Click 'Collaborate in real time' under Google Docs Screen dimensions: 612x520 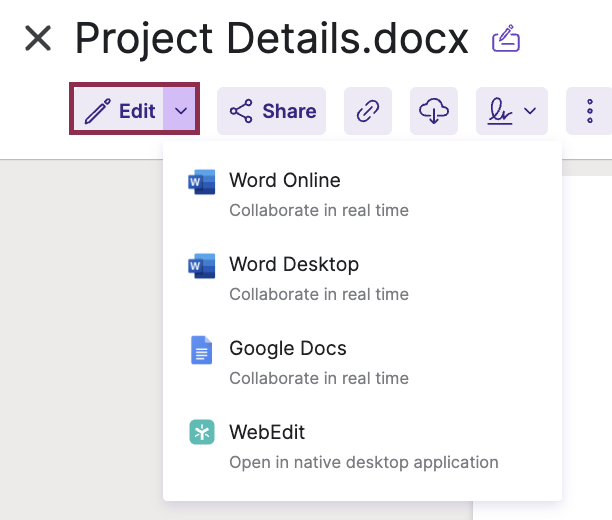(x=319, y=378)
